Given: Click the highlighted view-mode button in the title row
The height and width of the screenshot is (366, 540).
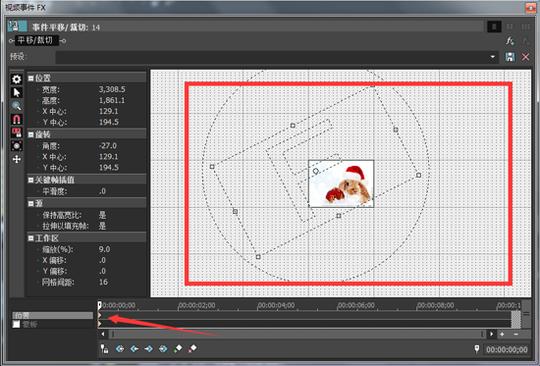Looking at the screenshot, I should tap(494, 27).
